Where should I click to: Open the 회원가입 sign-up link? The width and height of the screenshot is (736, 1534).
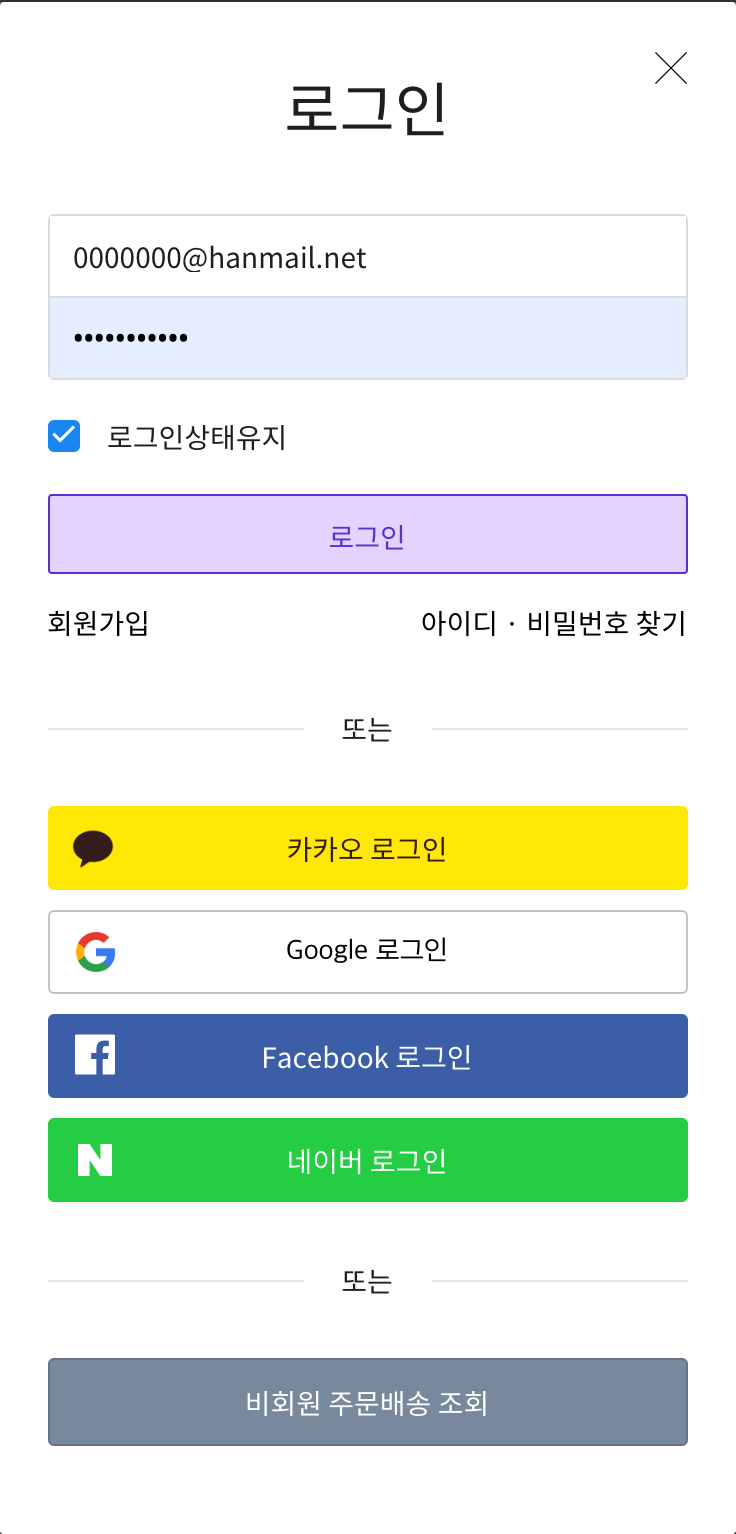click(x=98, y=623)
